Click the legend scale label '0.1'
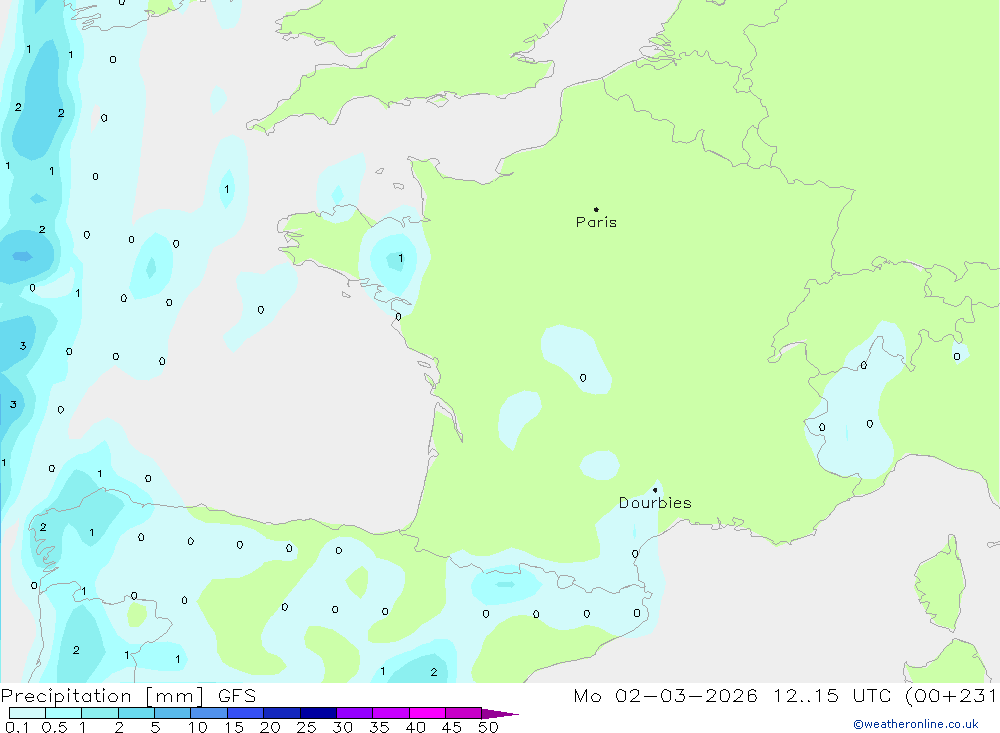The image size is (1000, 733). [17, 727]
